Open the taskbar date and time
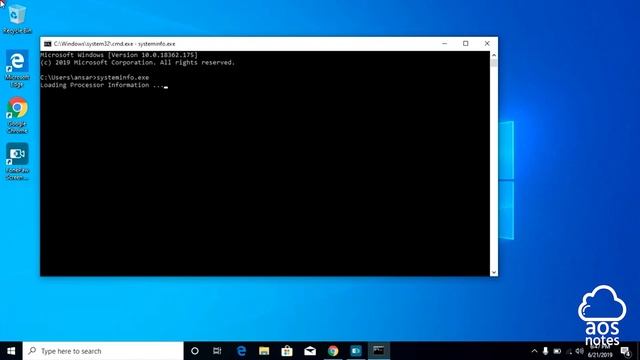This screenshot has height=360, width=640. point(600,351)
